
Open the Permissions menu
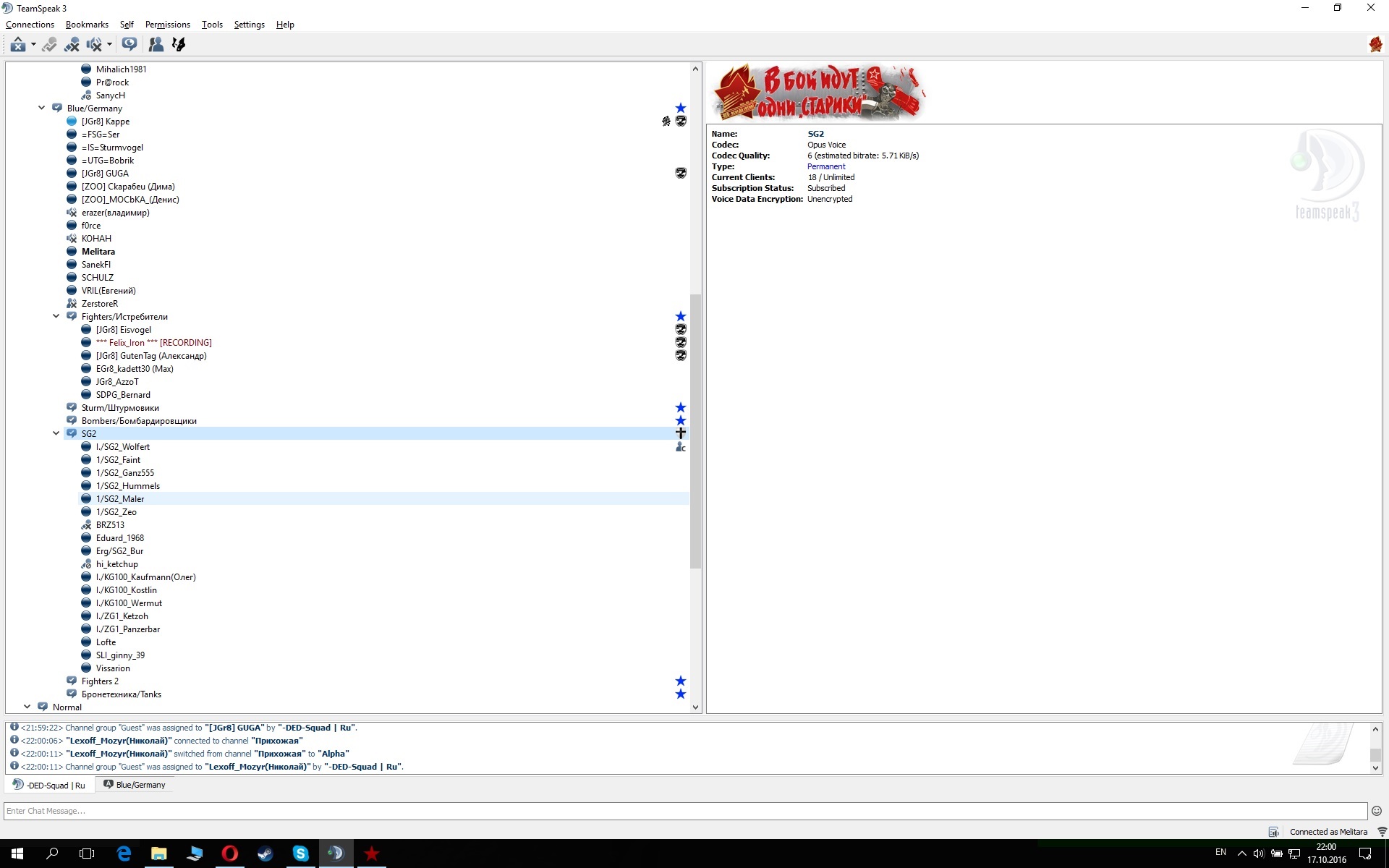pos(167,25)
